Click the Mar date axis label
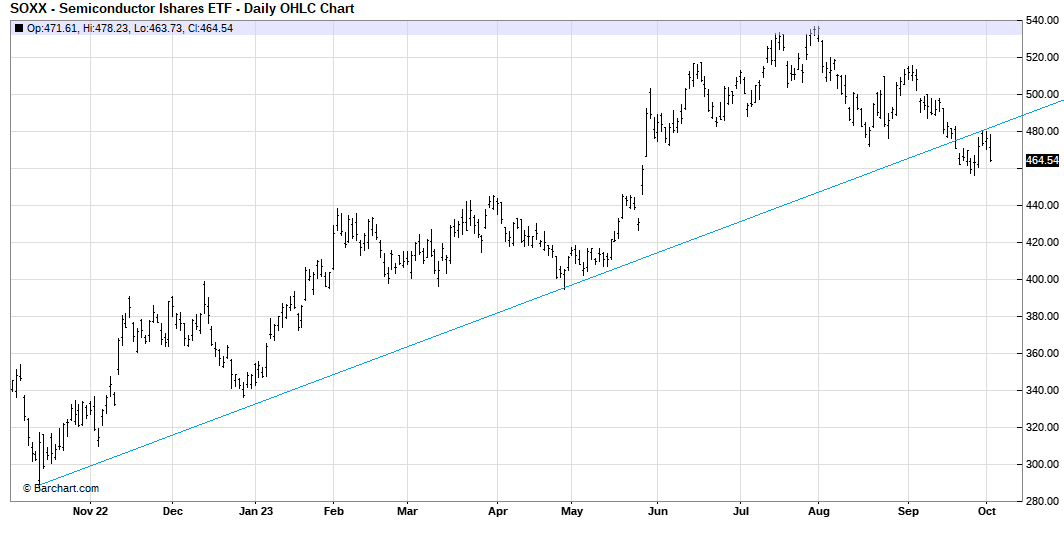Screen dimensions: 1064x542 tap(406, 511)
